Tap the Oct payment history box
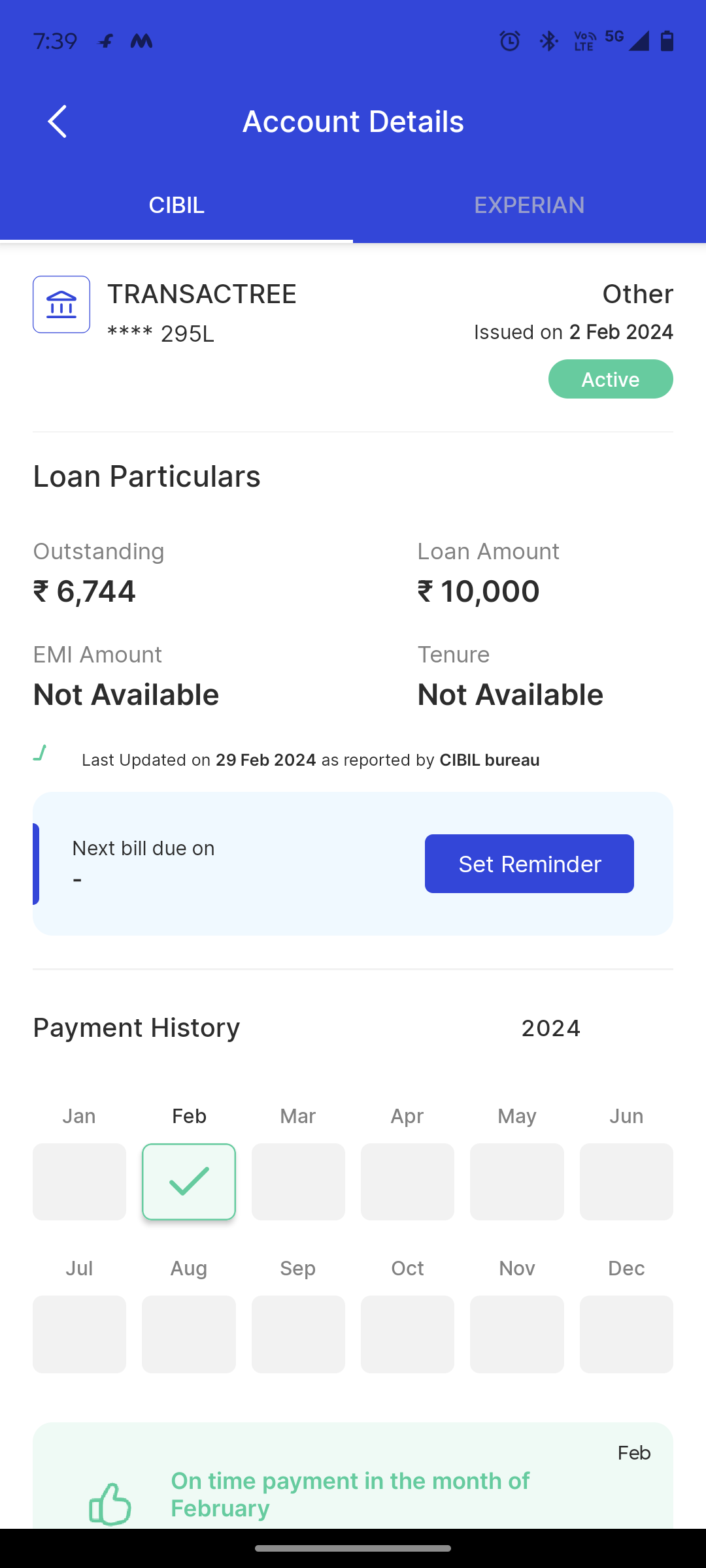Viewport: 706px width, 1568px height. (x=407, y=1334)
